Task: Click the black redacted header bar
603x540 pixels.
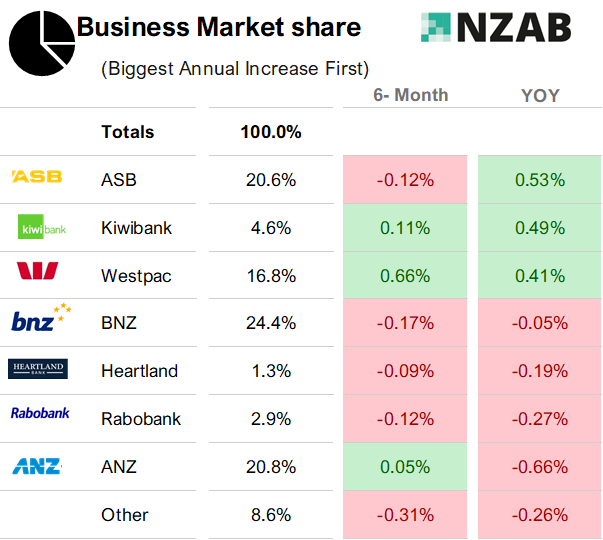Action: 271,96
